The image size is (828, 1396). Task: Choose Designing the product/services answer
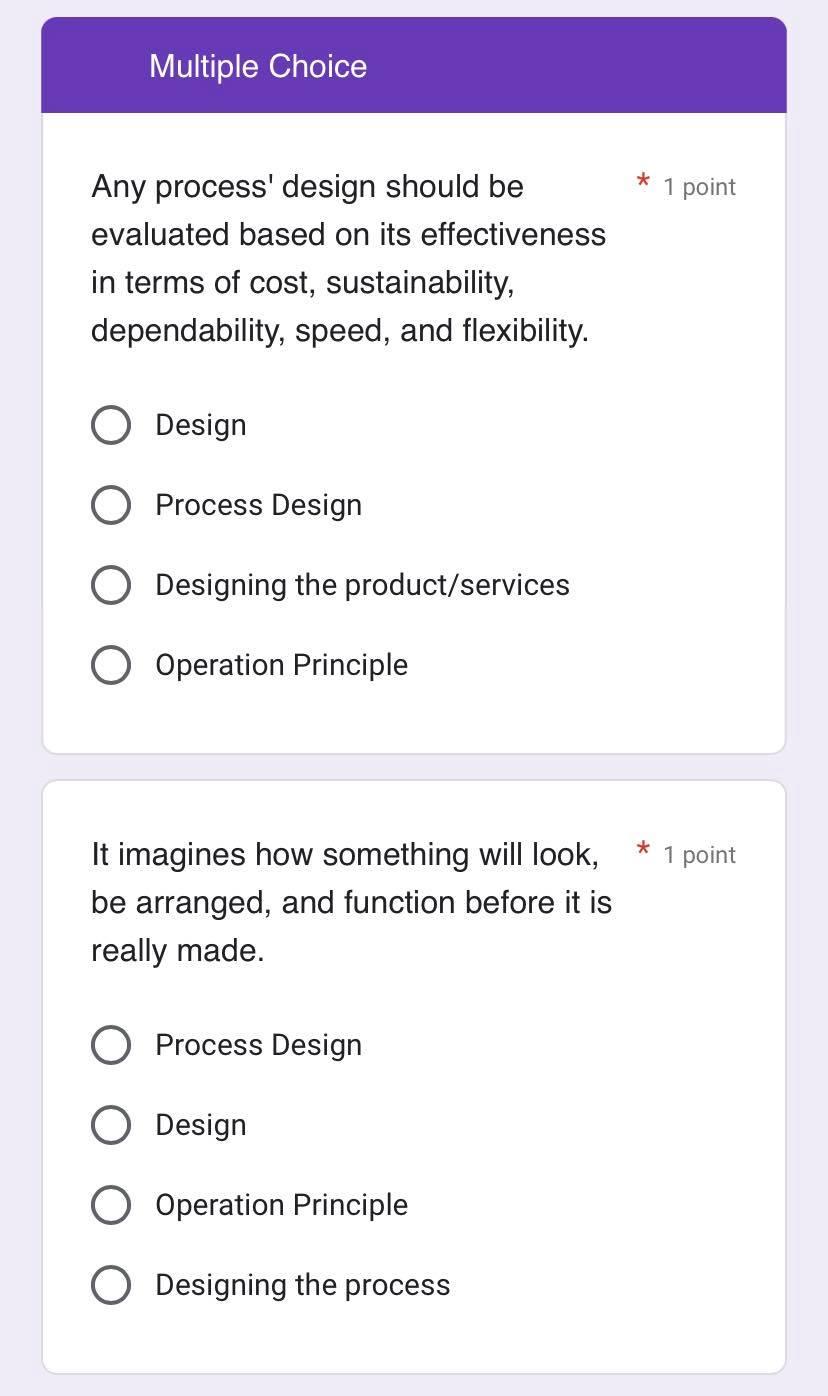[110, 584]
